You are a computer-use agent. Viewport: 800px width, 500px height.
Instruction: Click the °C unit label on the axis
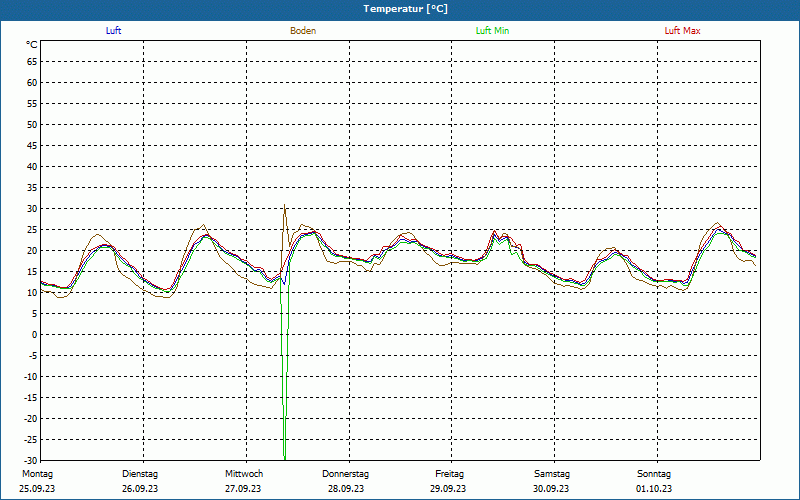[x=32, y=45]
